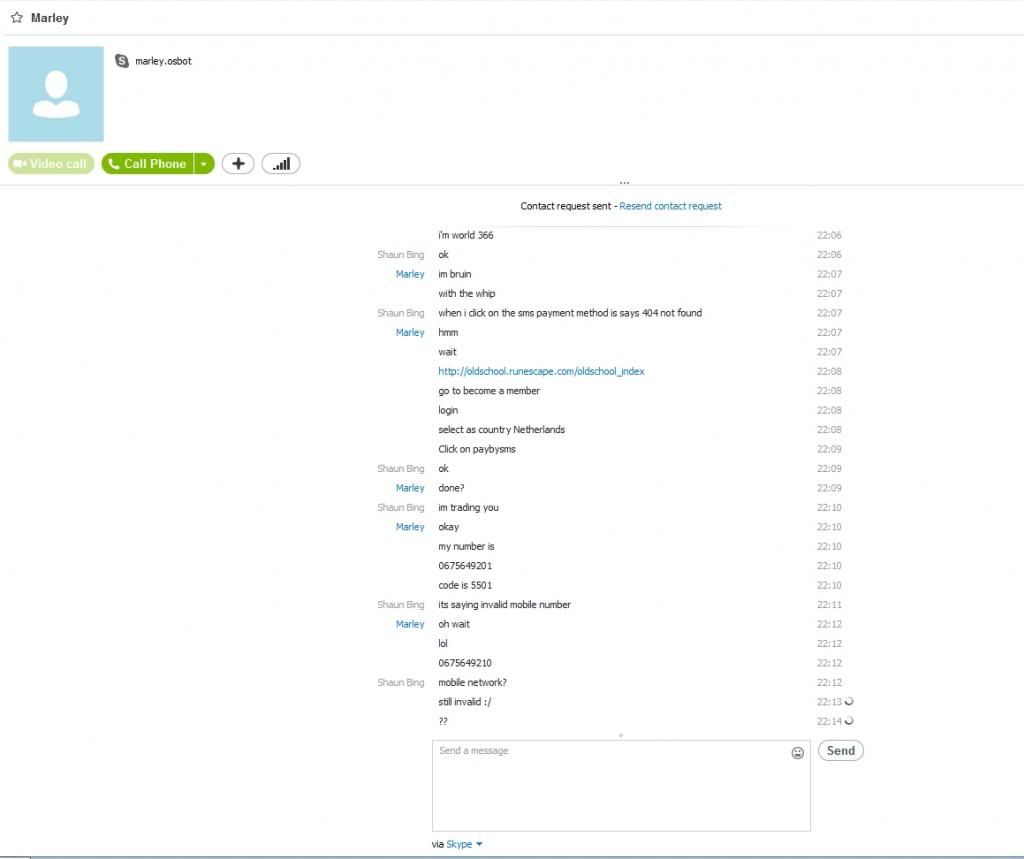Expand the Call Phone dropdown arrow
1024x859 pixels.
[204, 164]
